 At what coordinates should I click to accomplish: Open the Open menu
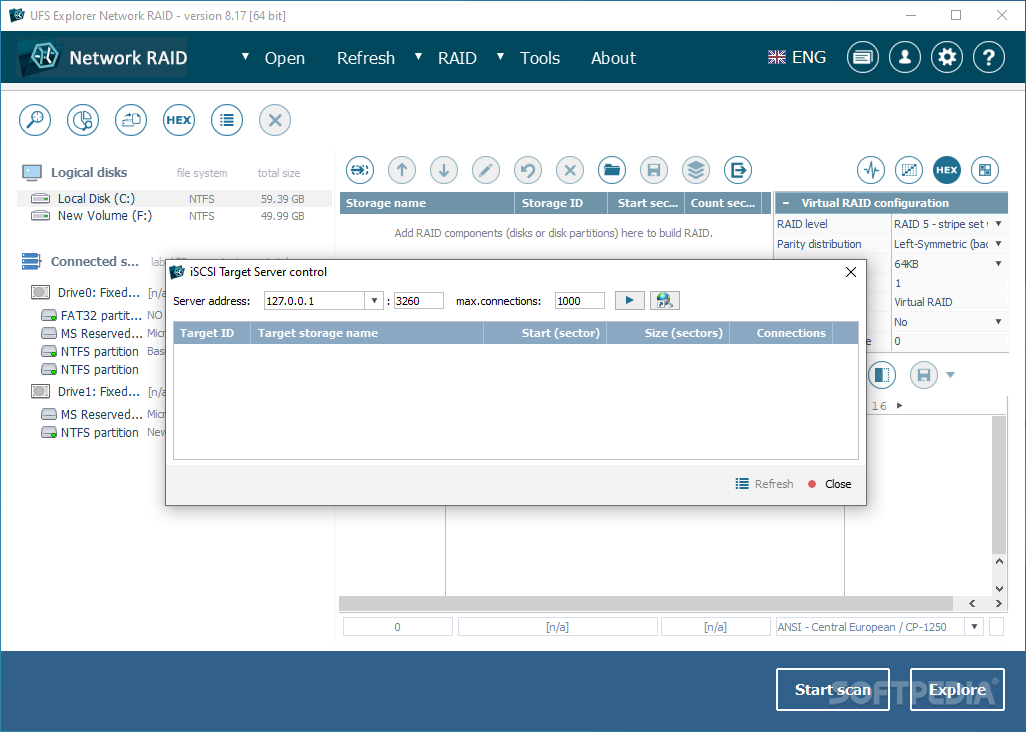(x=285, y=58)
